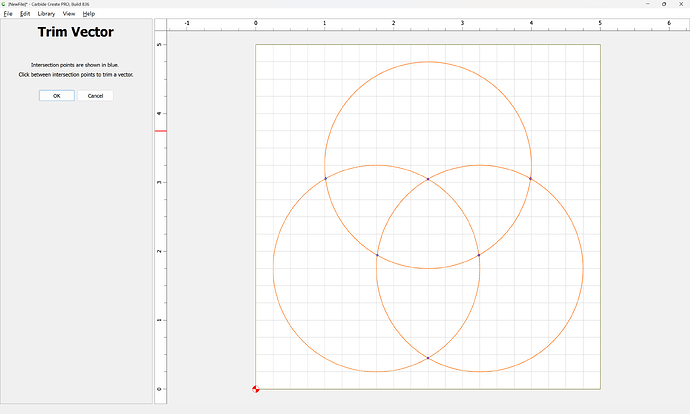Viewport: 690px width, 414px height.
Task: Open the View menu
Action: 69,14
